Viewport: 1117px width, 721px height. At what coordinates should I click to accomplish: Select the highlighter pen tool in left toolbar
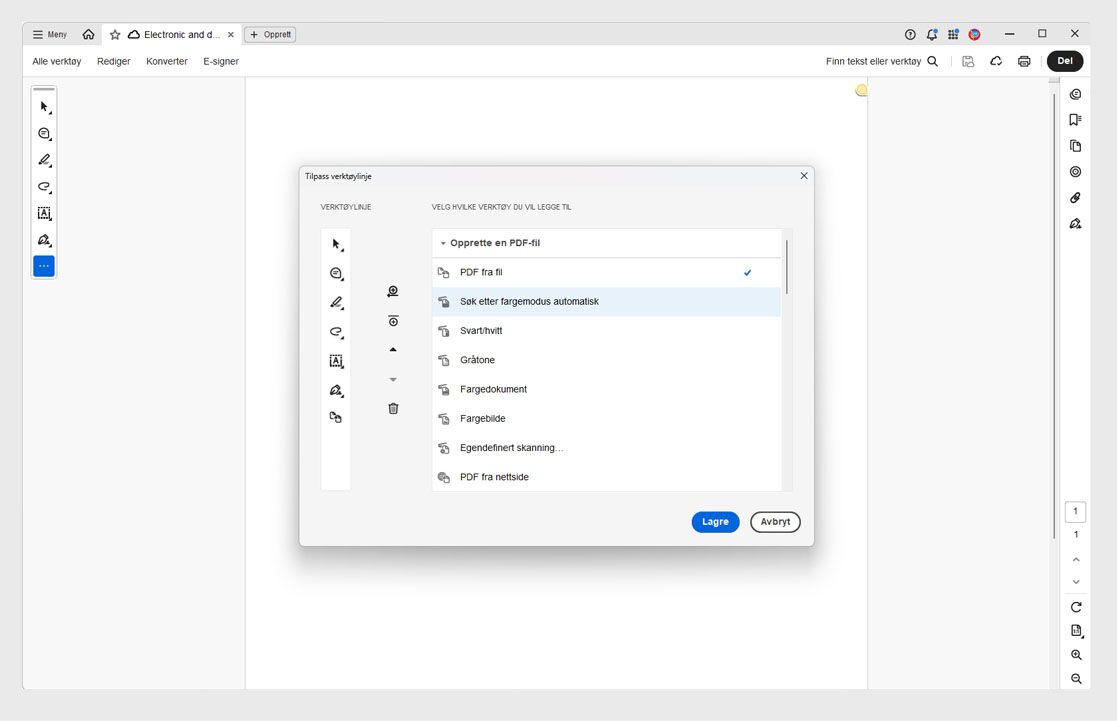pos(44,160)
